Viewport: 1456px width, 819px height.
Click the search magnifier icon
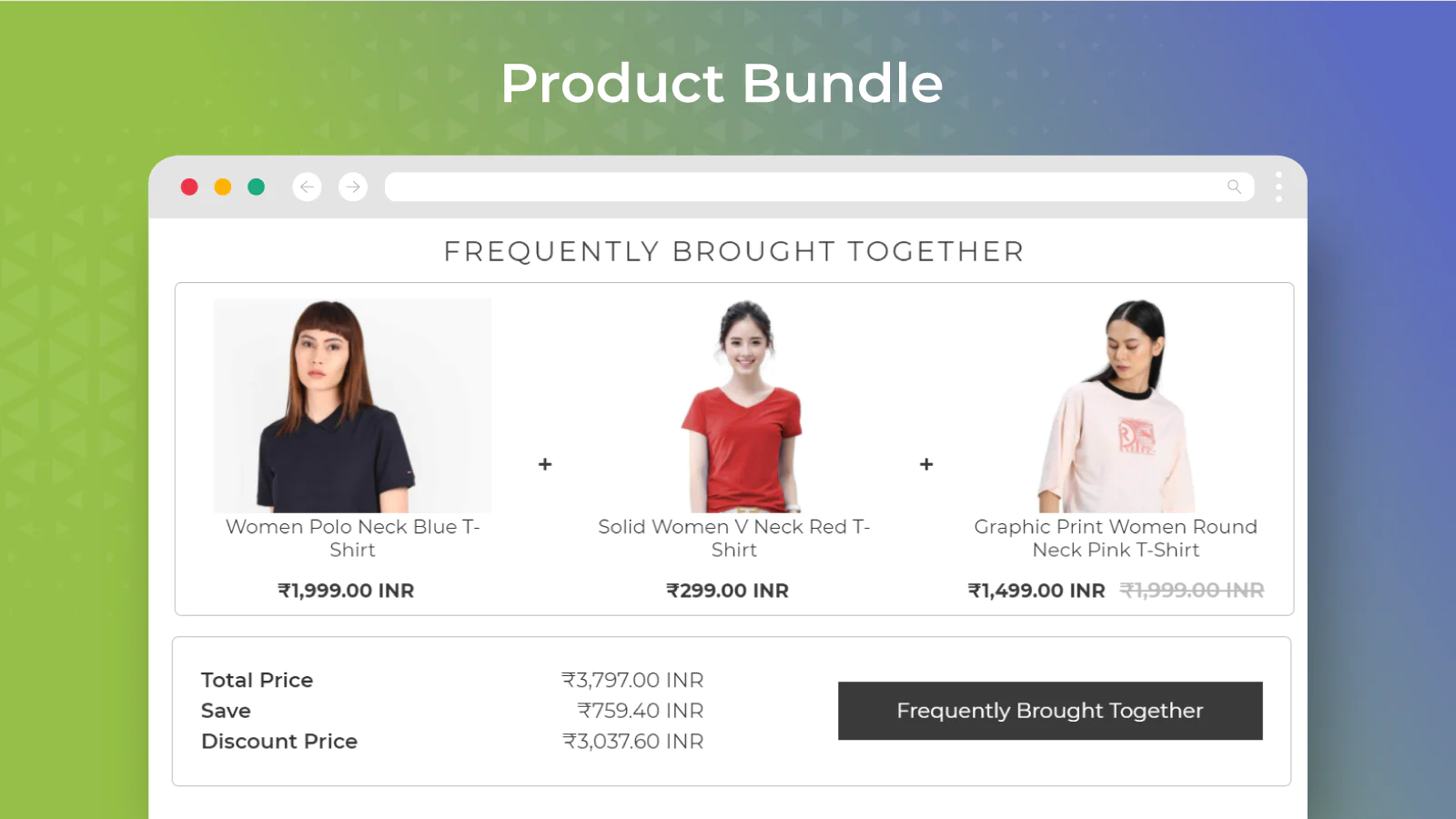(x=1234, y=187)
